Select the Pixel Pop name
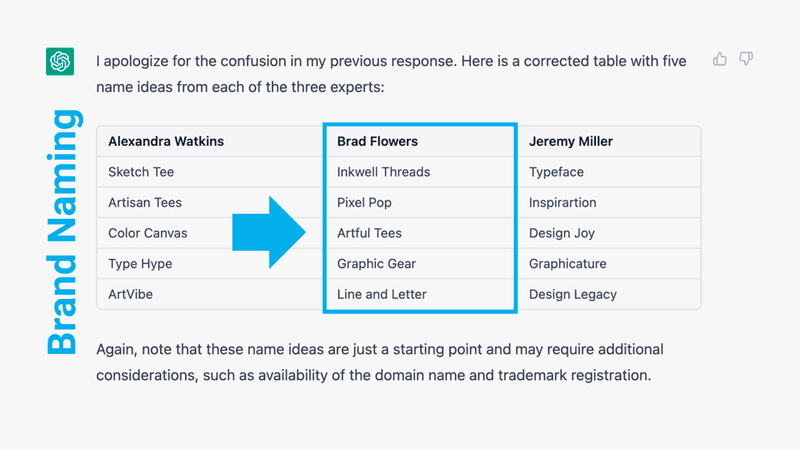 click(365, 203)
